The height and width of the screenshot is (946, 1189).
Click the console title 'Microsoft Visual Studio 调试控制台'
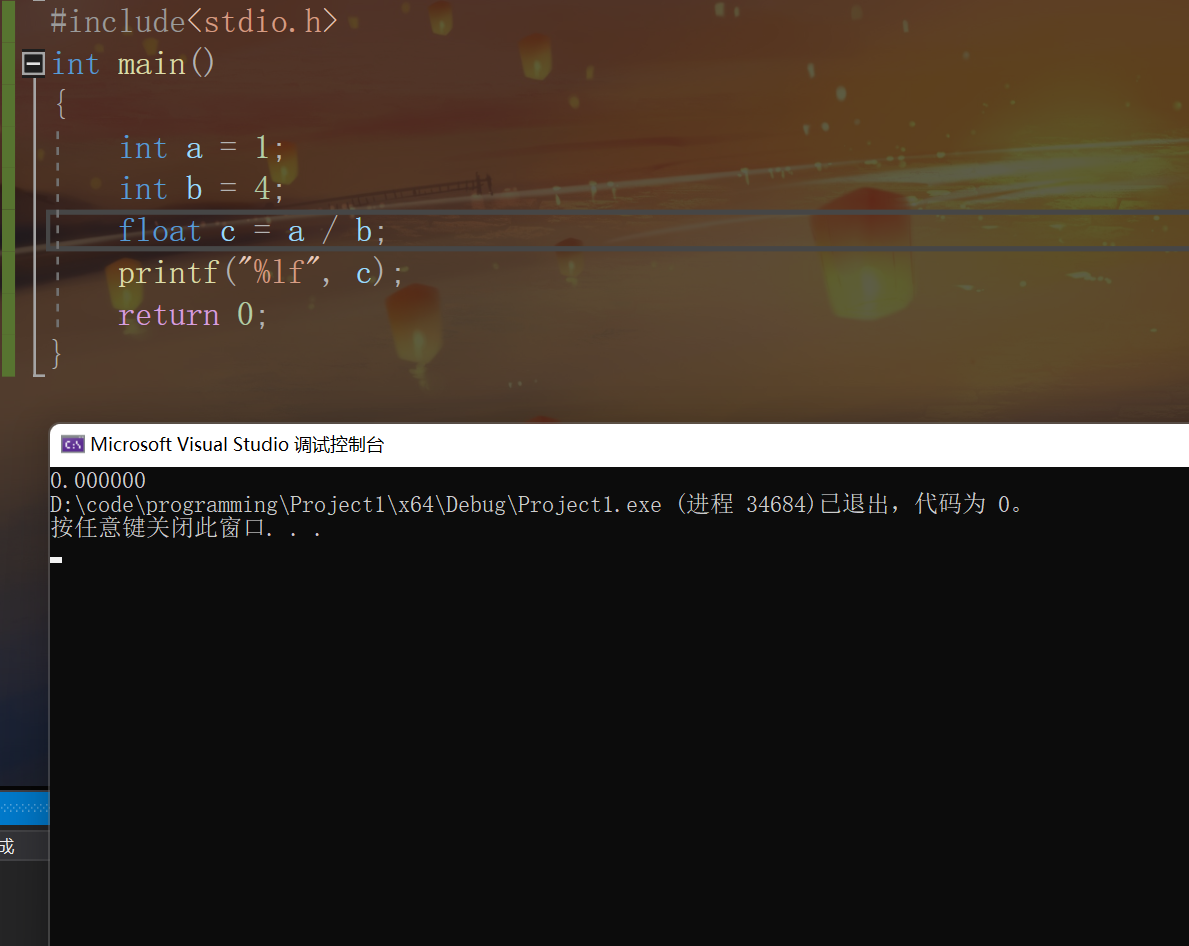(237, 445)
